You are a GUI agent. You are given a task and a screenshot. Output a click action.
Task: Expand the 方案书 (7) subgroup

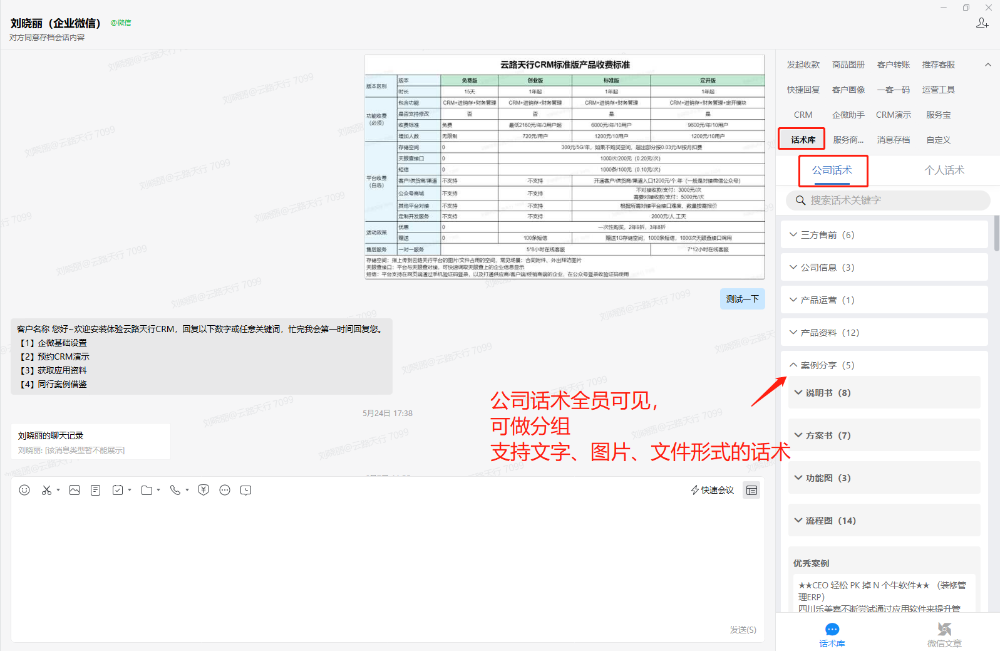pyautogui.click(x=884, y=435)
